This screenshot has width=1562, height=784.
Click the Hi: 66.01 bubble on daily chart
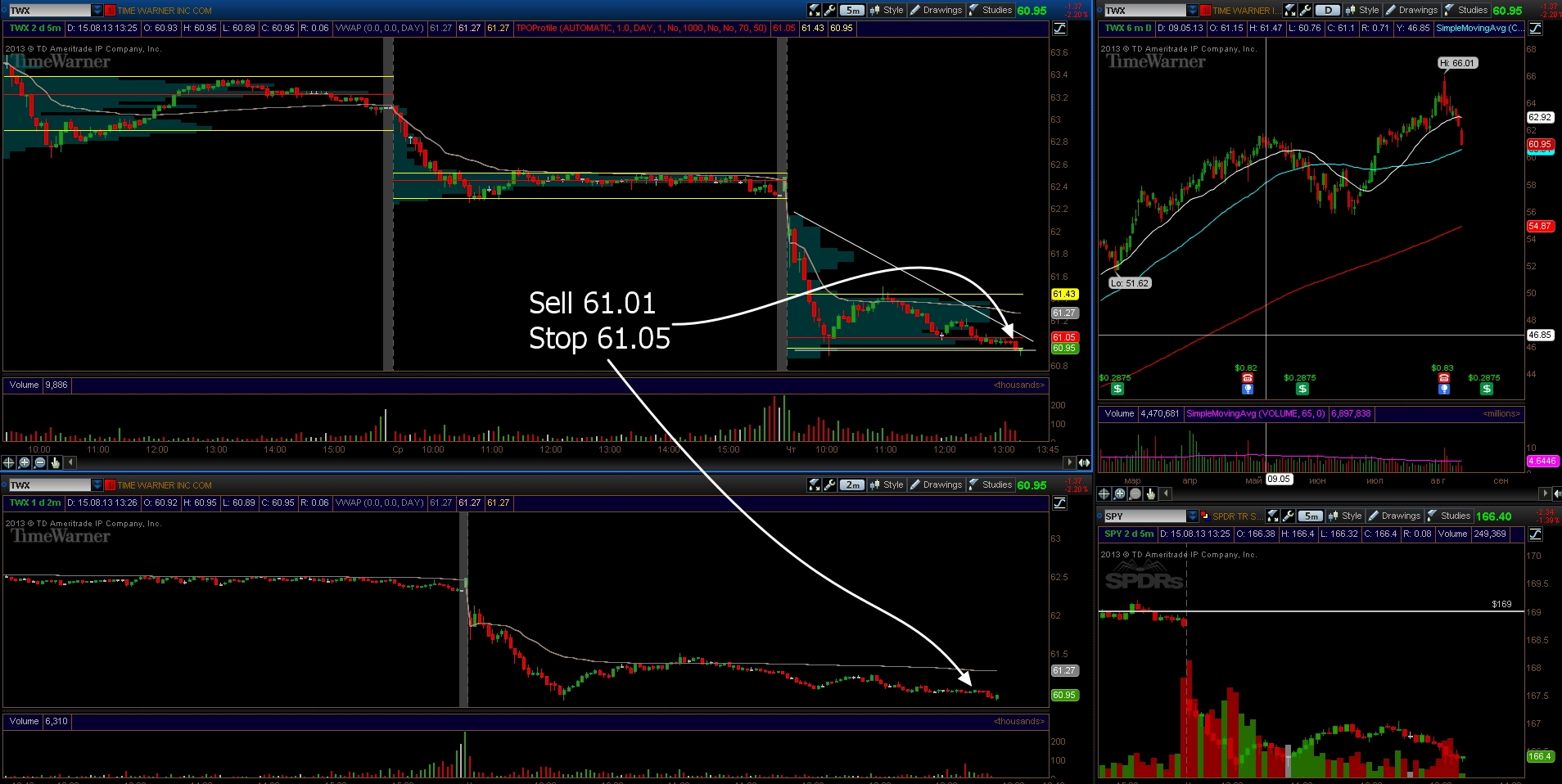tap(1457, 63)
